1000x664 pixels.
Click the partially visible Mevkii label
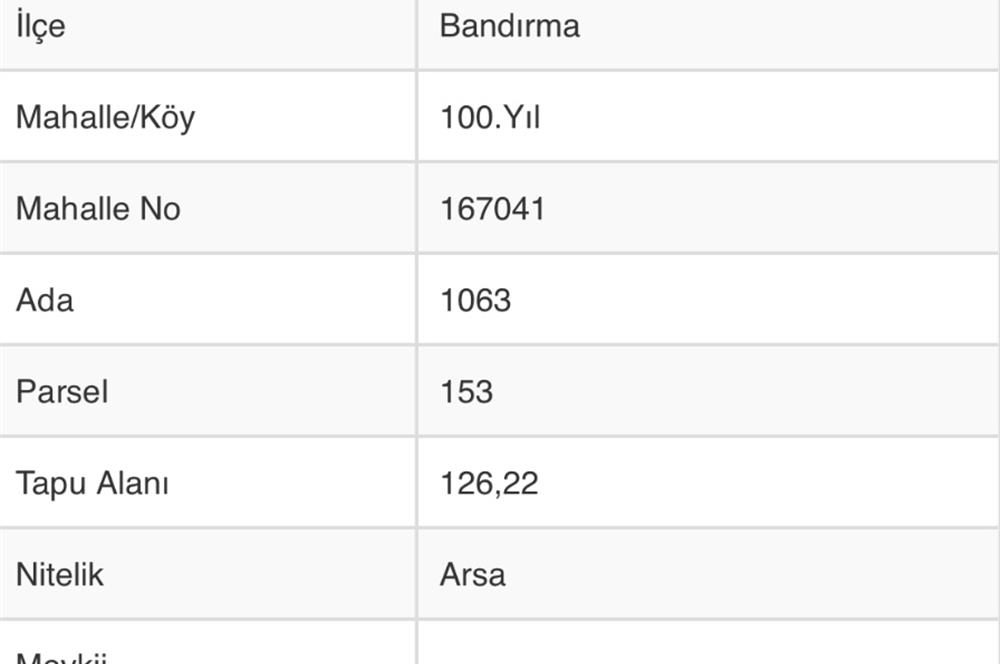61,657
